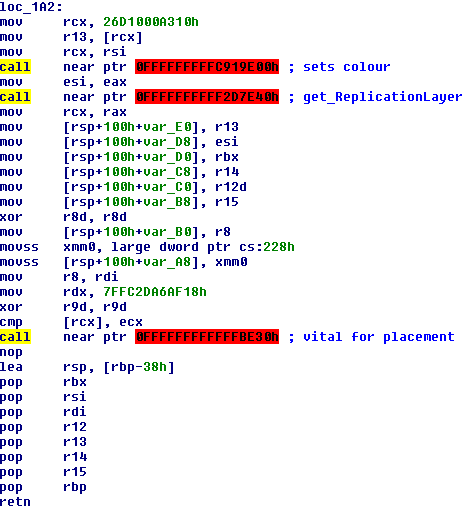Click the call mnemonic on 'vital for placement' line
Viewport: 465px width, 510px height.
point(15,337)
